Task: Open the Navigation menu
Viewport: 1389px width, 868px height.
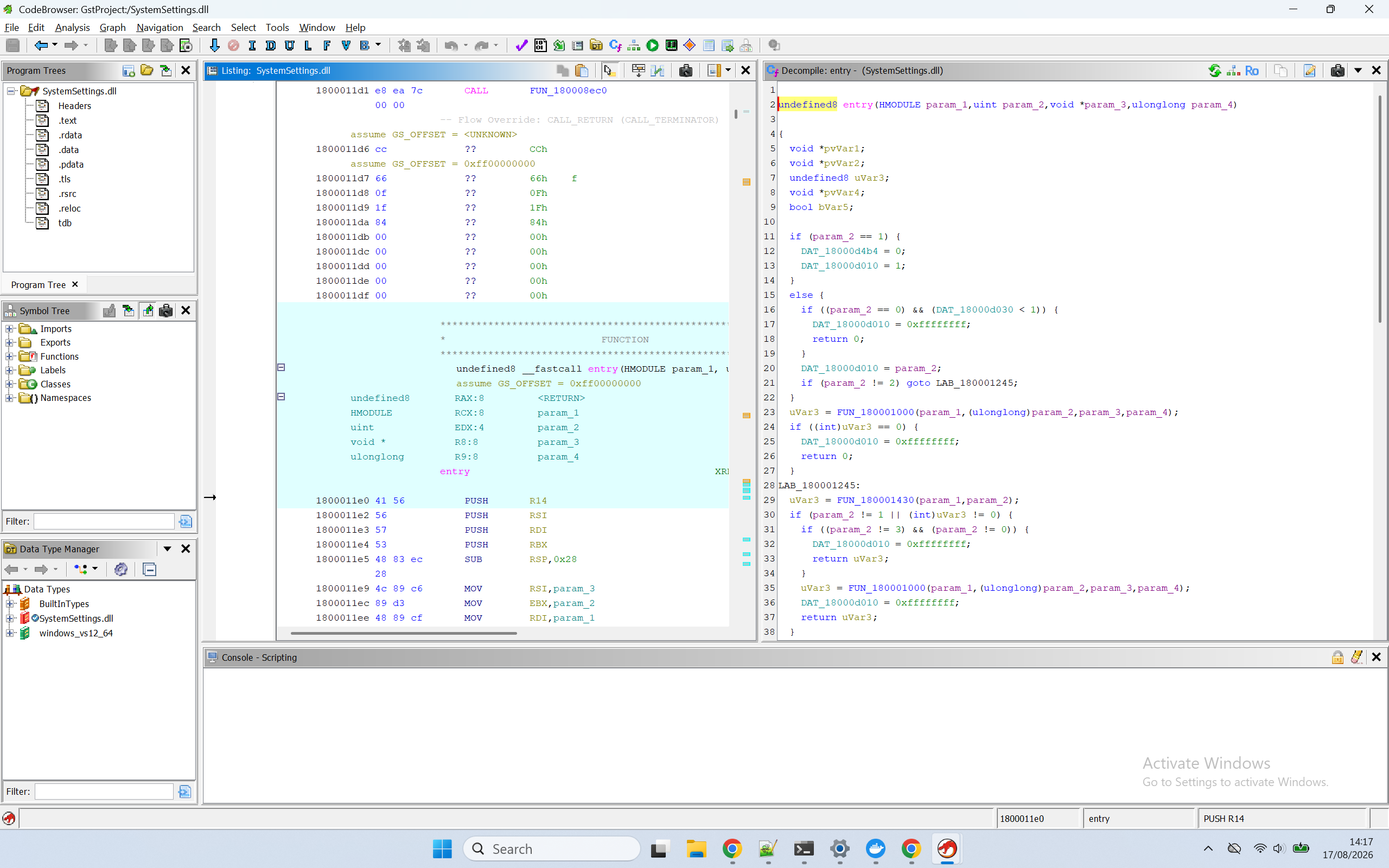Action: 160,28
